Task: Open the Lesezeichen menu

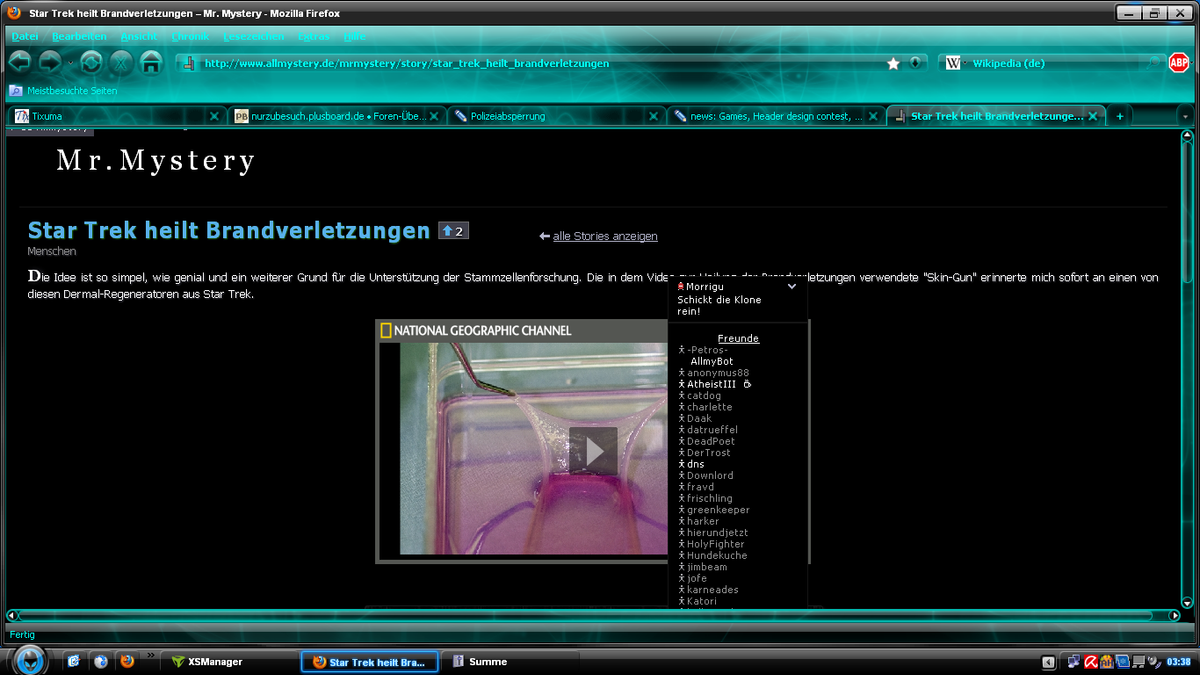Action: click(254, 36)
